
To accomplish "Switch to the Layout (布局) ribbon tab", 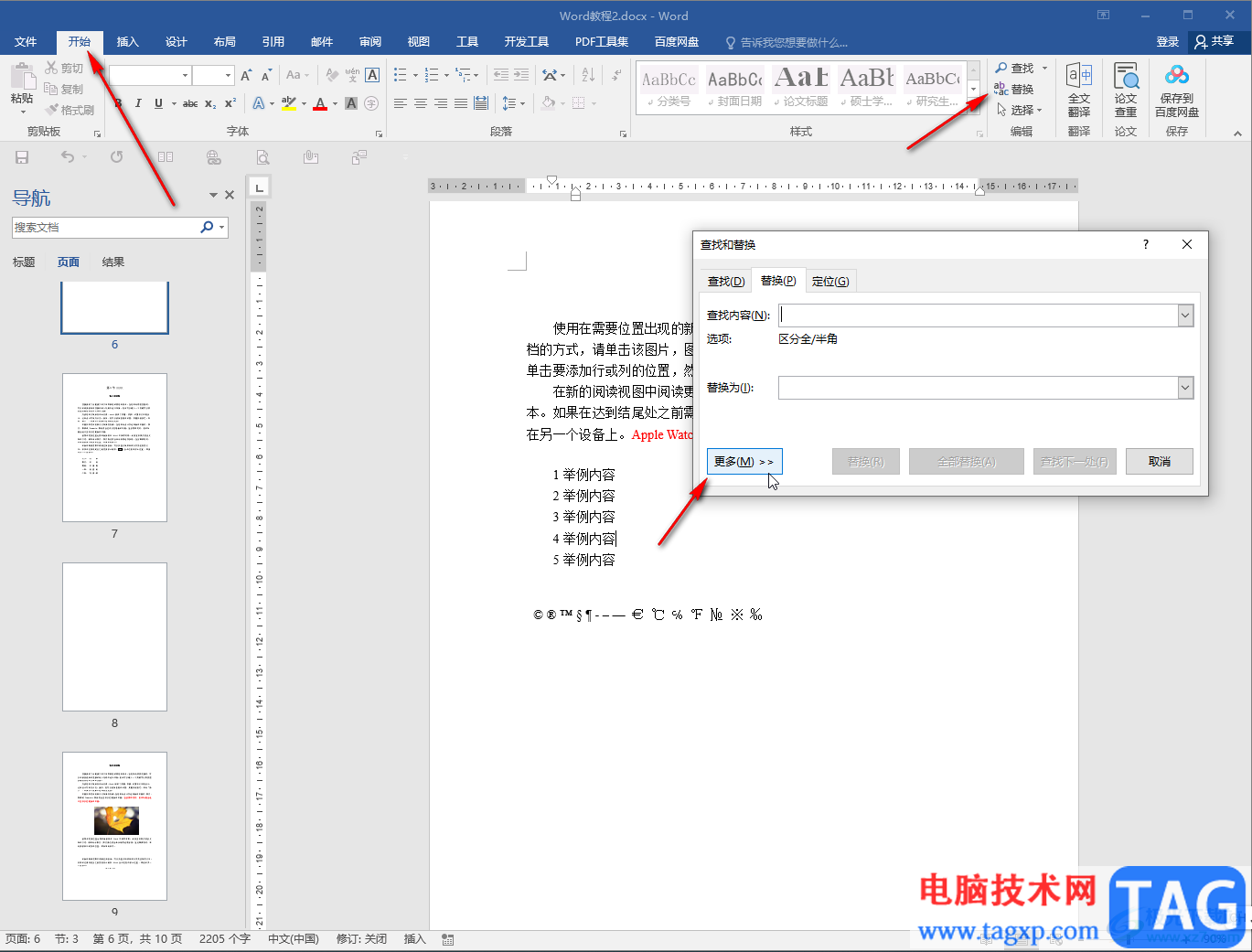I will 225,42.
